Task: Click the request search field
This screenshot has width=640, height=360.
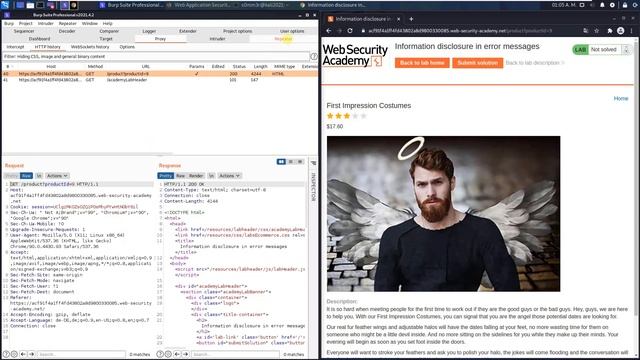Action: click(x=81, y=354)
